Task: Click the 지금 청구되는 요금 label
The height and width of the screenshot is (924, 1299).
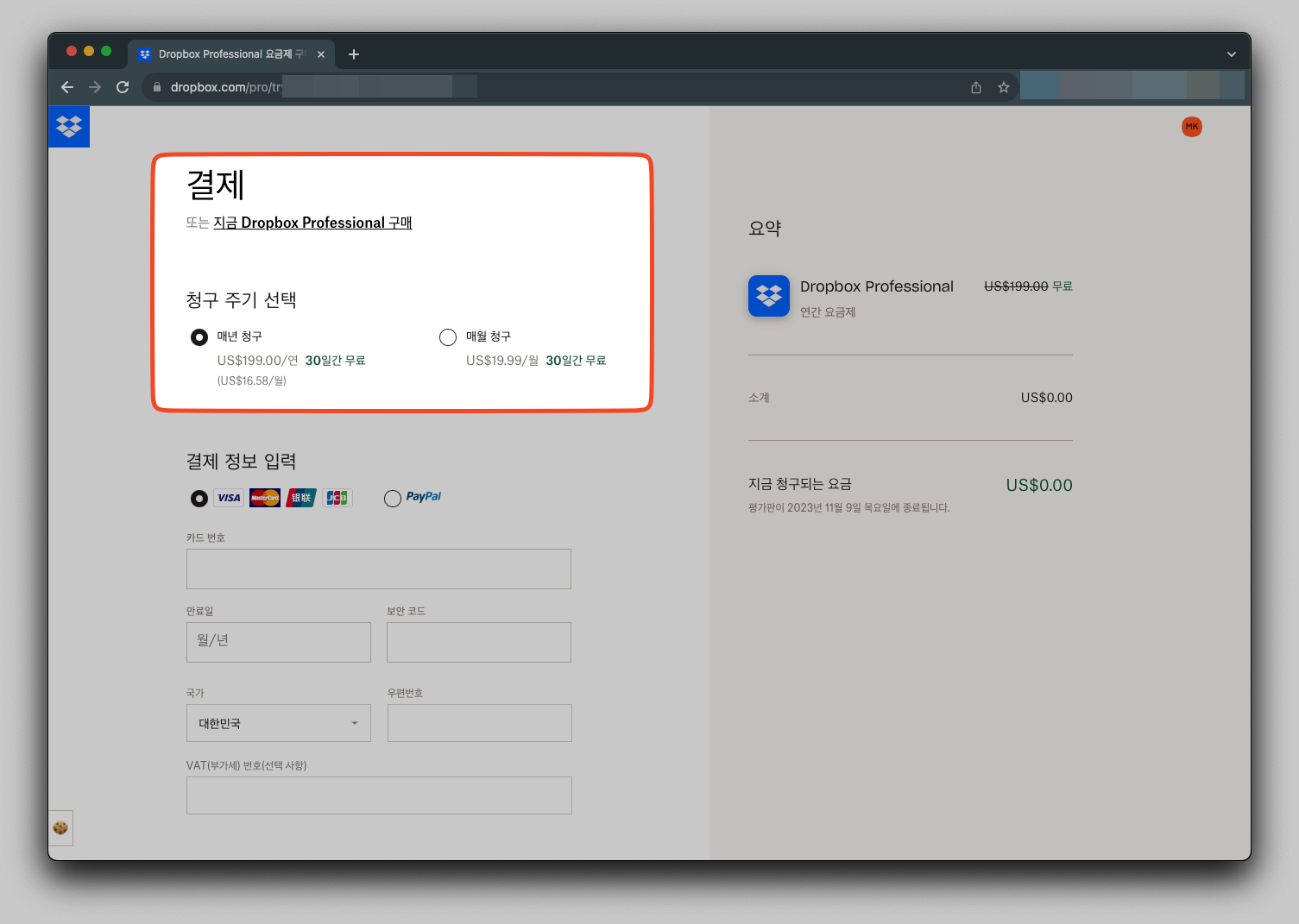Action: click(x=800, y=484)
